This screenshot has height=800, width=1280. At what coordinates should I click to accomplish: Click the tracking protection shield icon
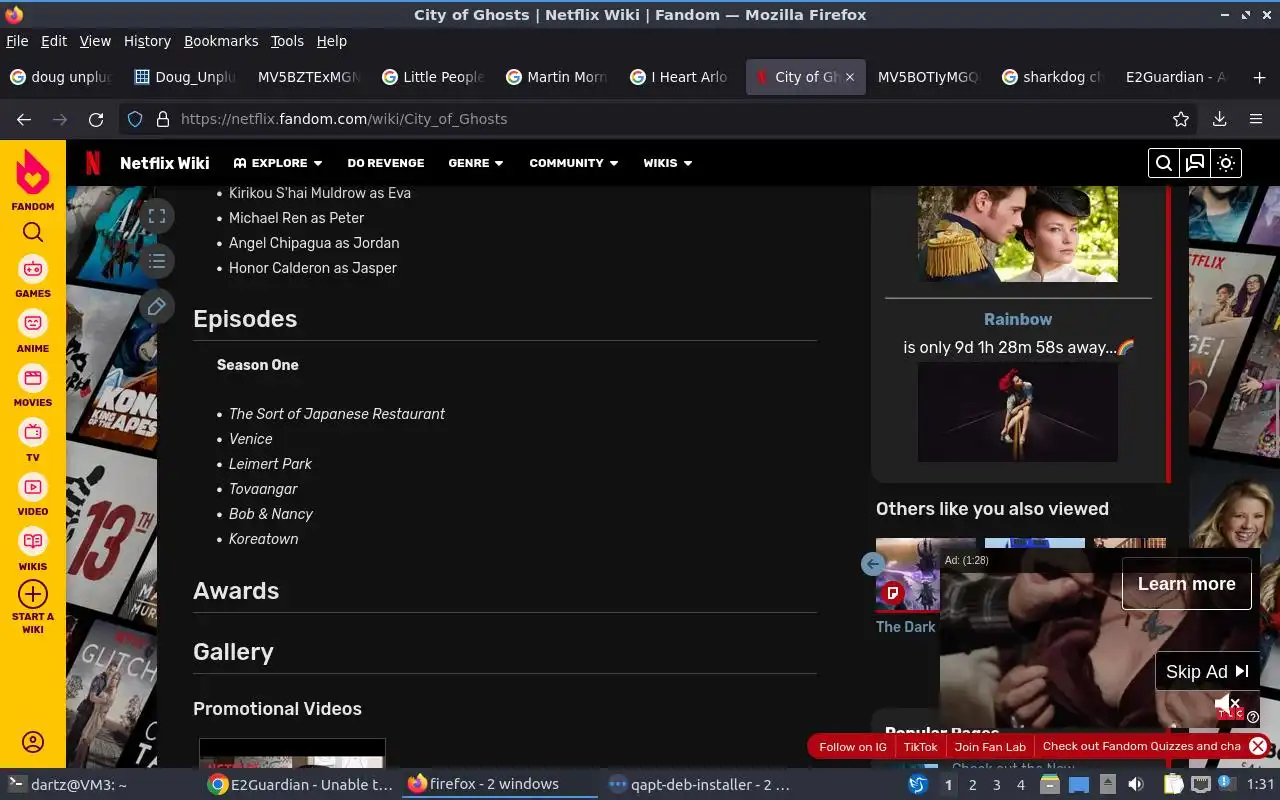pos(135,119)
